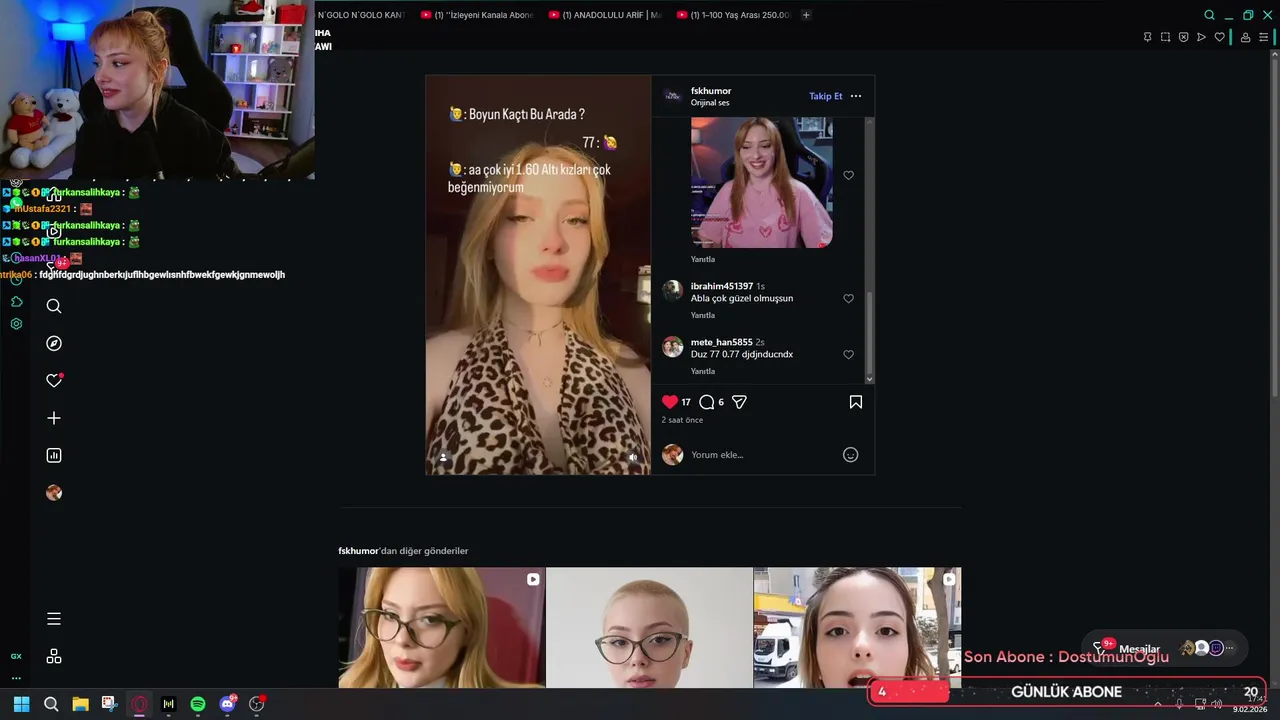Open the profile avatar in the sidebar
This screenshot has width=1280, height=720.
(x=54, y=493)
